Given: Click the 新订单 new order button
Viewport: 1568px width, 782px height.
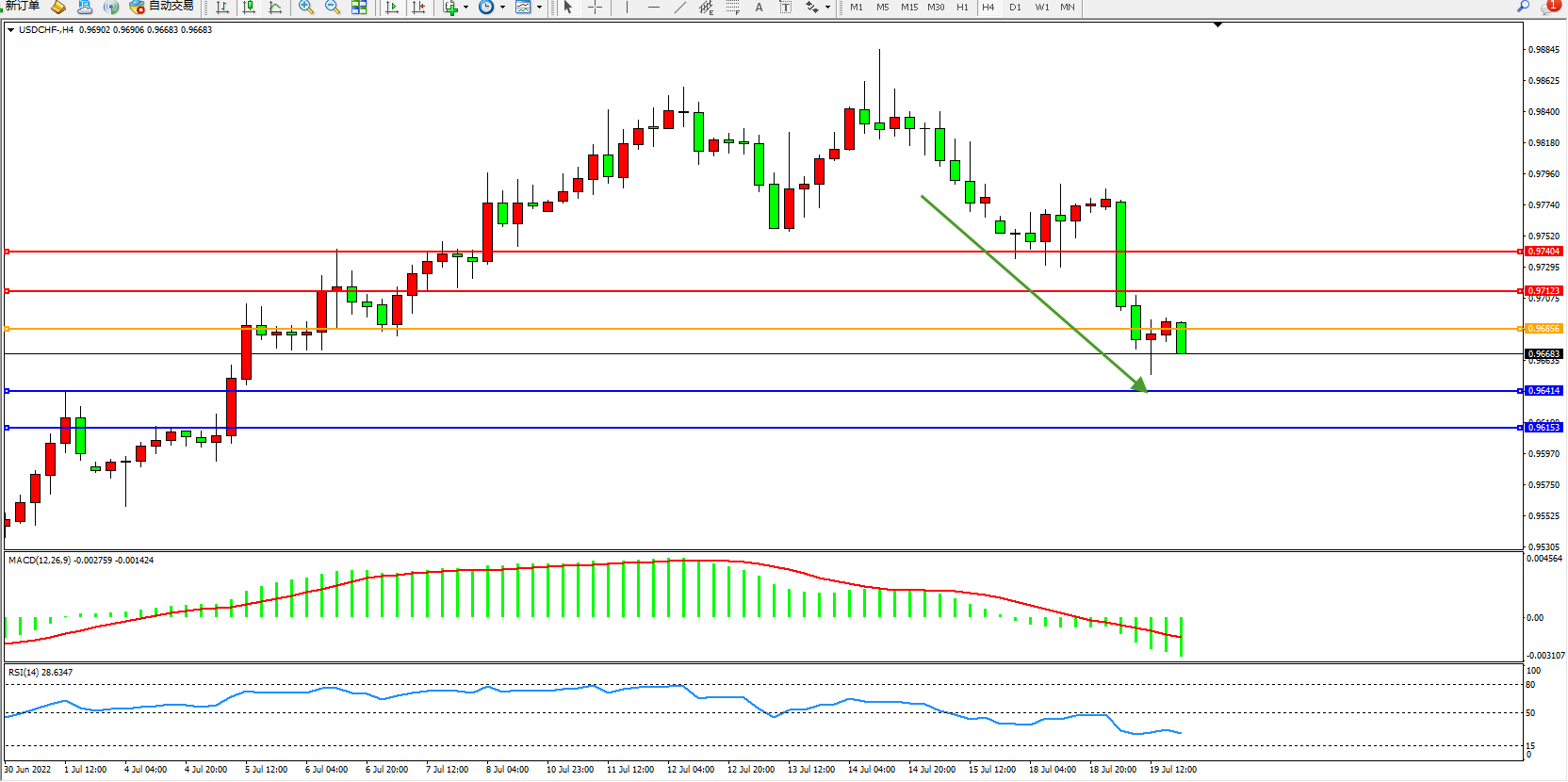Looking at the screenshot, I should (23, 7).
